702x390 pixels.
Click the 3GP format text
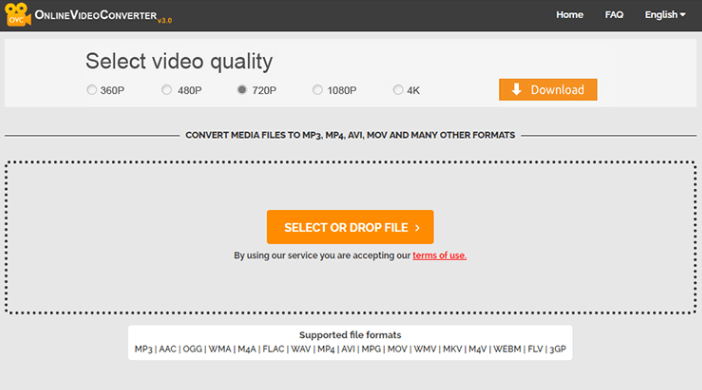coord(558,349)
